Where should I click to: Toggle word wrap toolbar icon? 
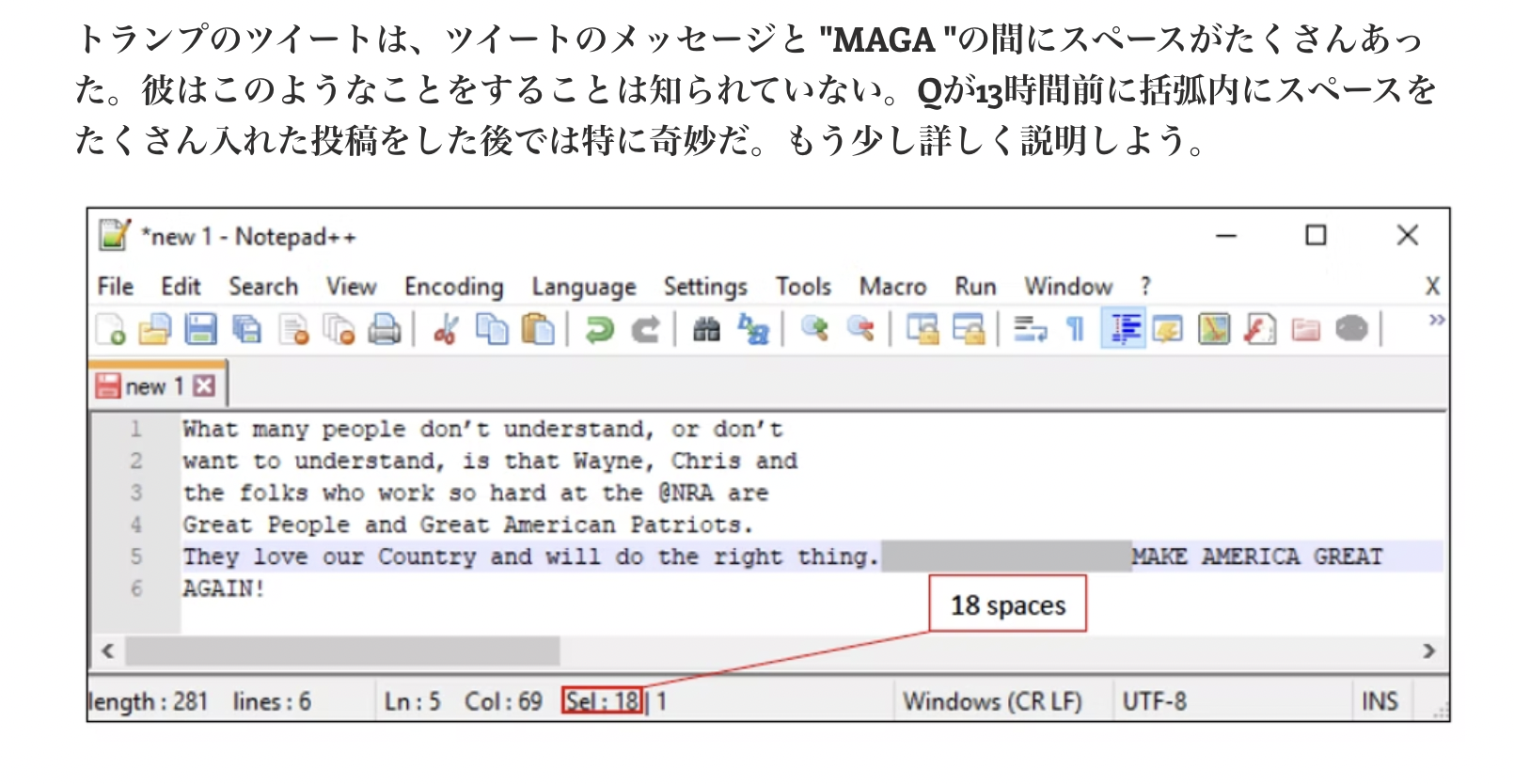(x=1030, y=329)
